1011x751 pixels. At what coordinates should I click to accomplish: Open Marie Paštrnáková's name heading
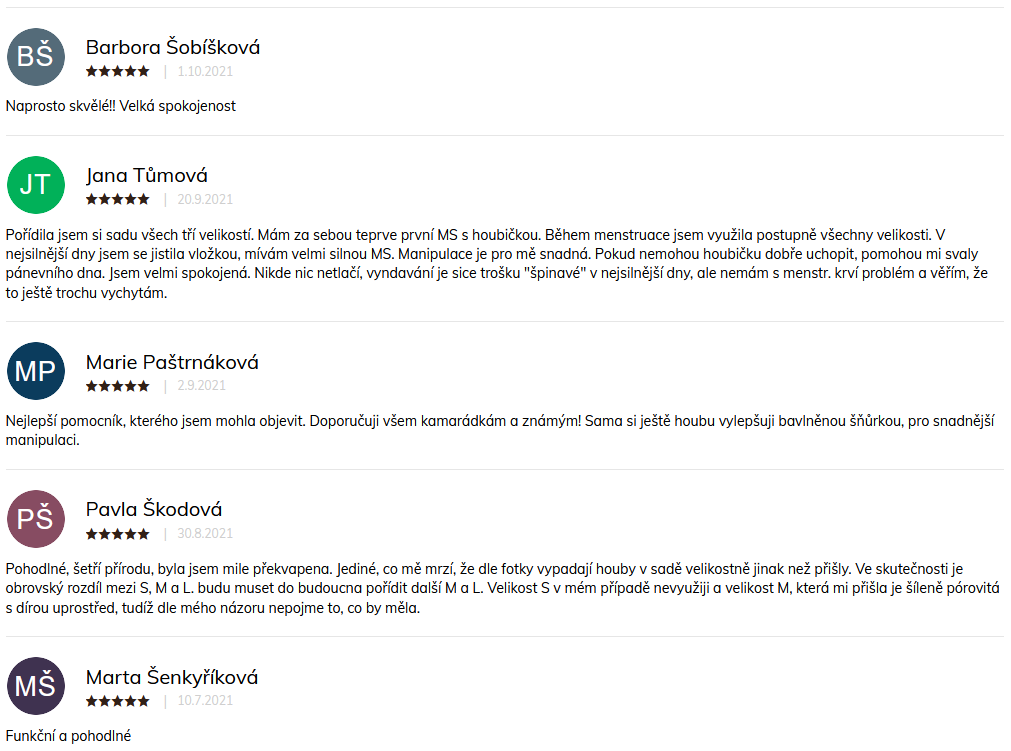172,362
